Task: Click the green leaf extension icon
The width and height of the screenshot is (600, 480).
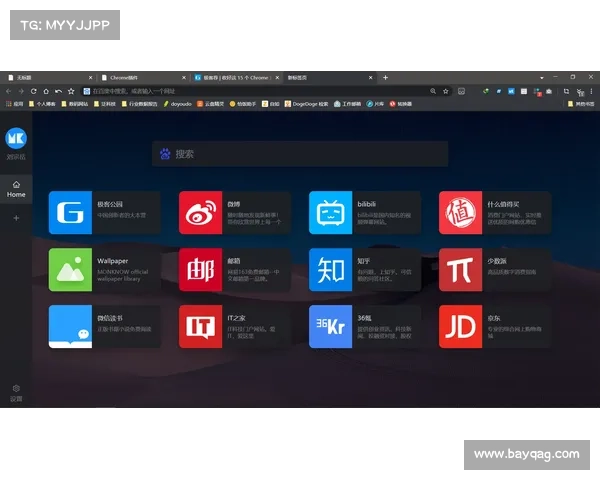Action: (486, 91)
